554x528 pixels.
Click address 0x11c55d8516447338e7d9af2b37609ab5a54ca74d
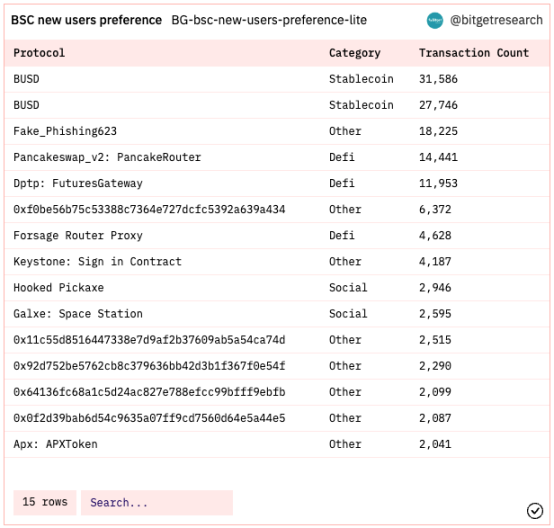[x=149, y=340]
